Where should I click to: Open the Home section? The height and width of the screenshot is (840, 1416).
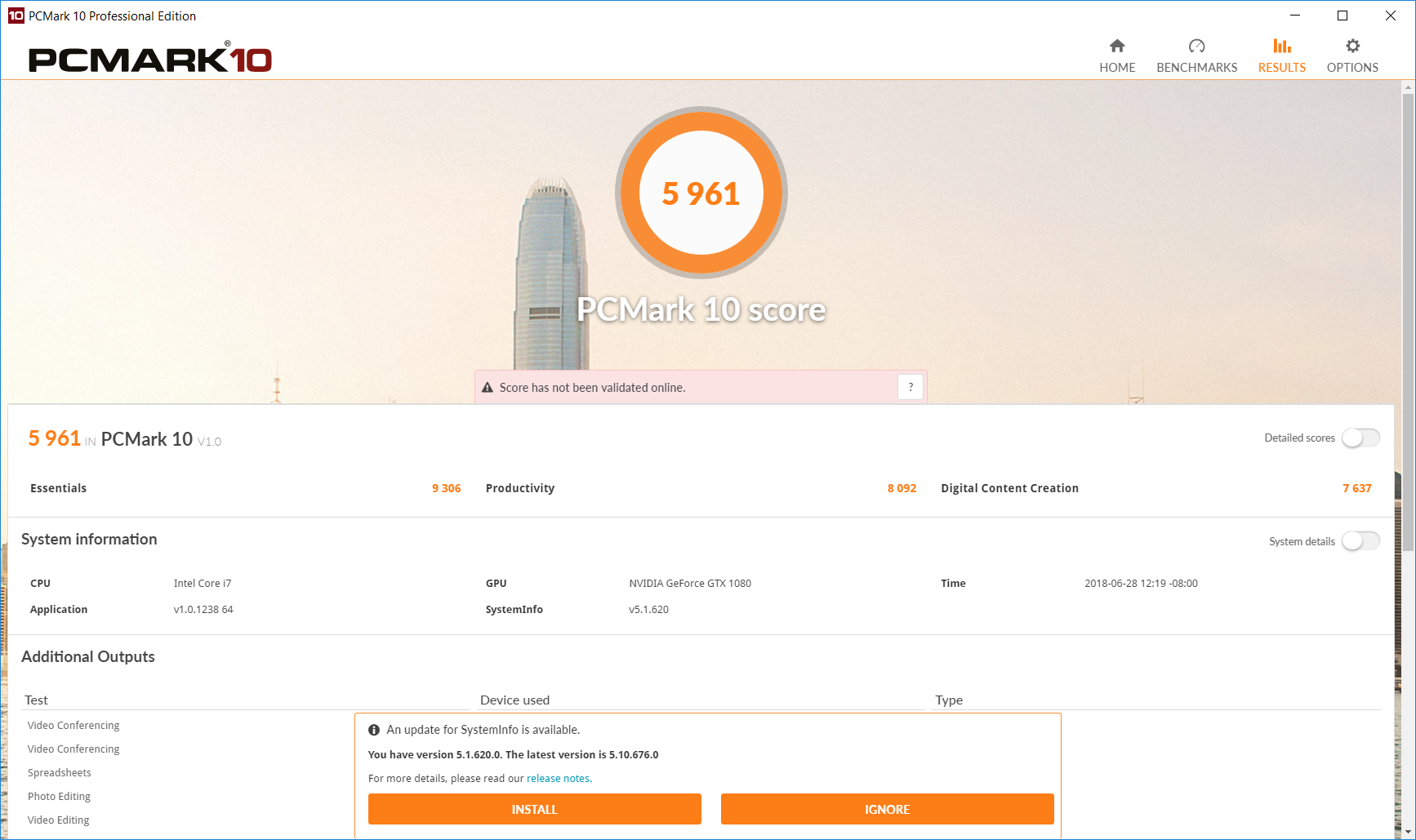[1117, 56]
